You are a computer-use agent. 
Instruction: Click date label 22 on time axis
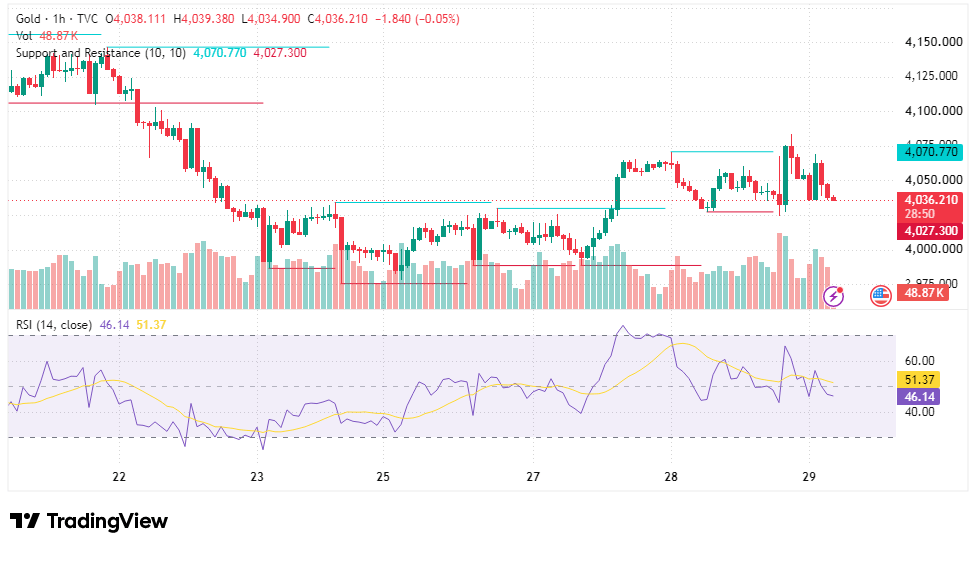[119, 476]
